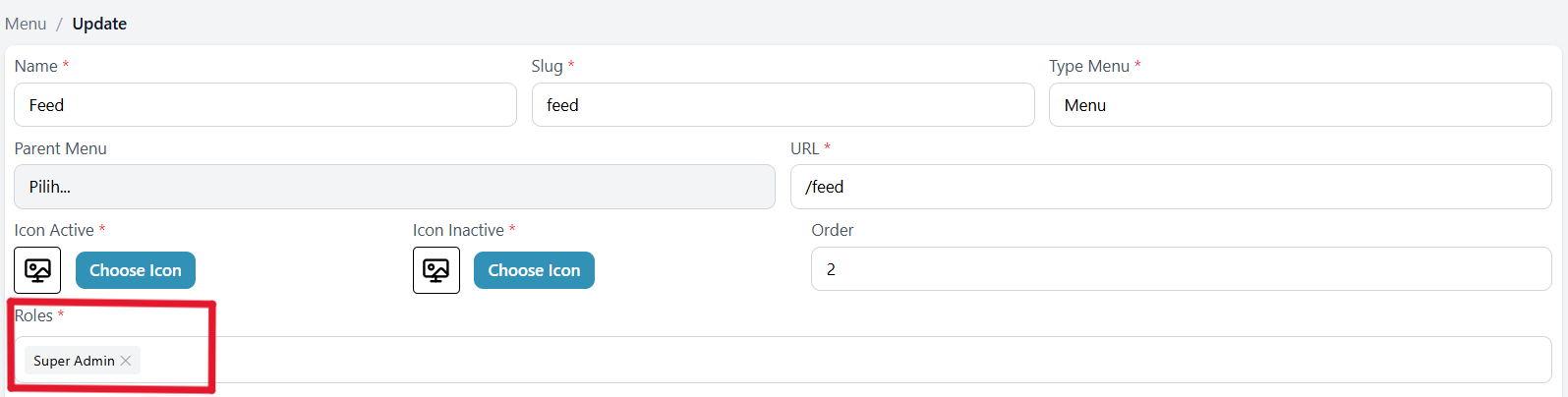Image resolution: width=1568 pixels, height=397 pixels.
Task: Click the Icon Active label text
Action: pyautogui.click(x=54, y=230)
